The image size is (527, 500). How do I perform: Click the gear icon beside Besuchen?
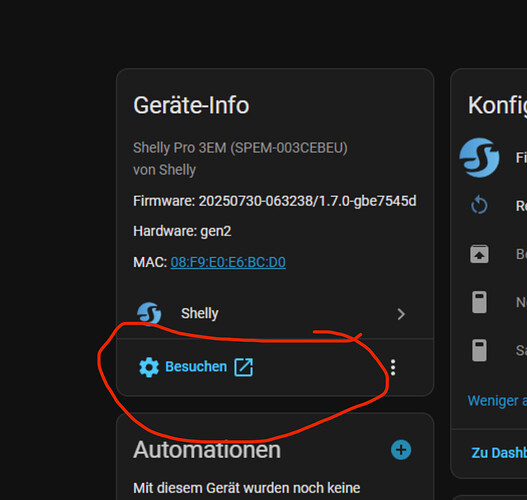149,367
